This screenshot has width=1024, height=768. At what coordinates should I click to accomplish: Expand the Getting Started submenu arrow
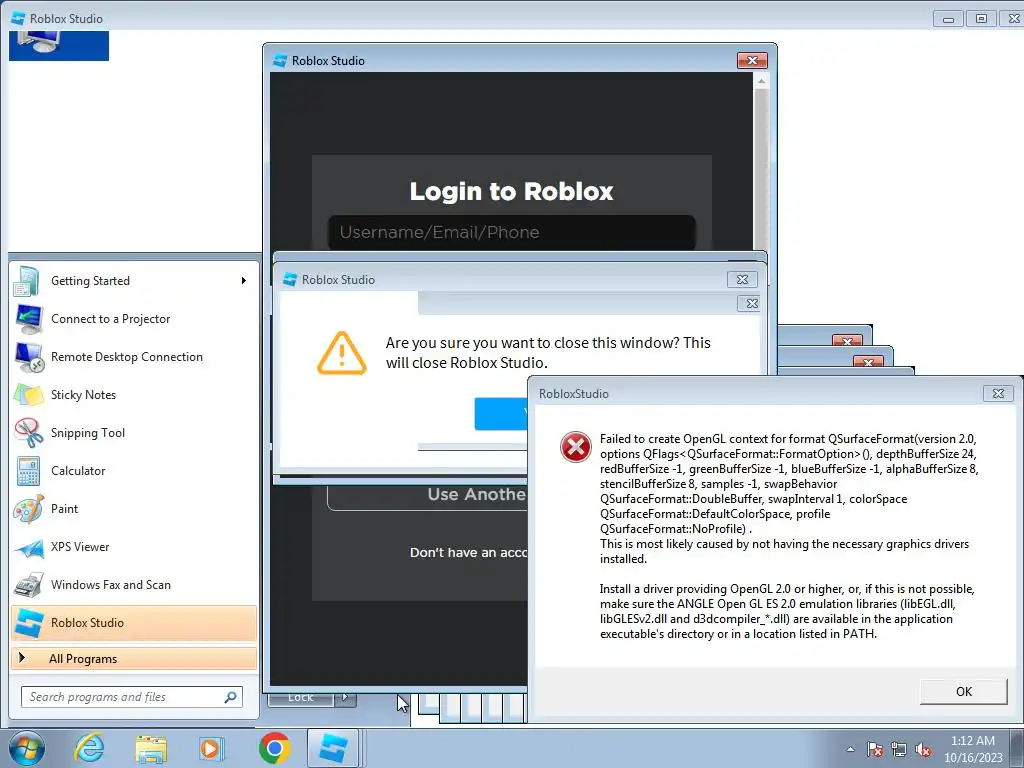click(x=244, y=281)
